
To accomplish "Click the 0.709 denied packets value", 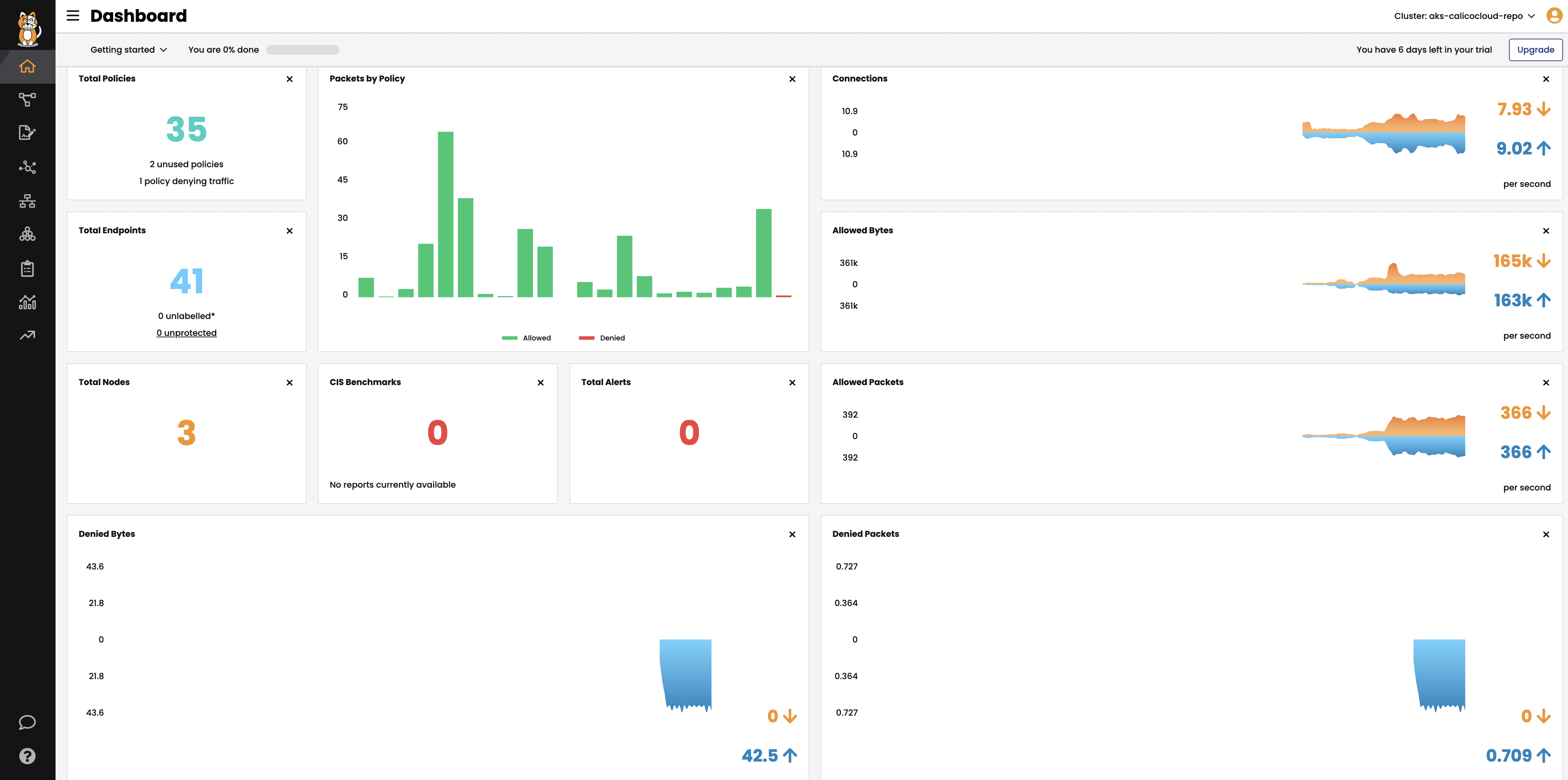I will point(1508,756).
